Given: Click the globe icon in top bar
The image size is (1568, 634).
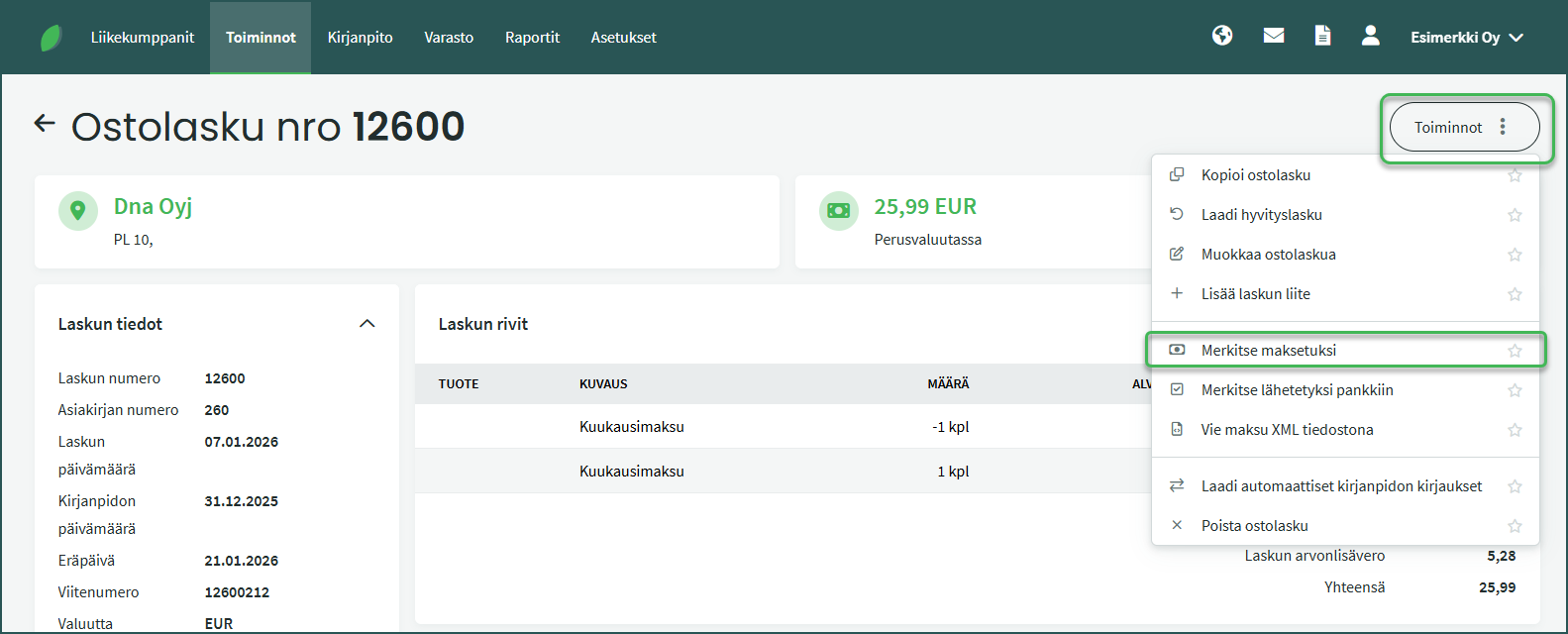Looking at the screenshot, I should click(x=1222, y=37).
